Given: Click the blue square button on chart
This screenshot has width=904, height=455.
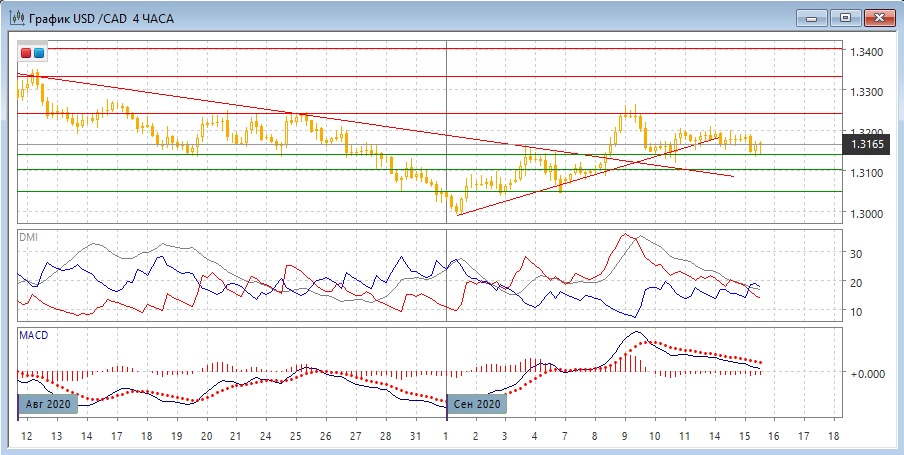Looking at the screenshot, I should pos(39,53).
